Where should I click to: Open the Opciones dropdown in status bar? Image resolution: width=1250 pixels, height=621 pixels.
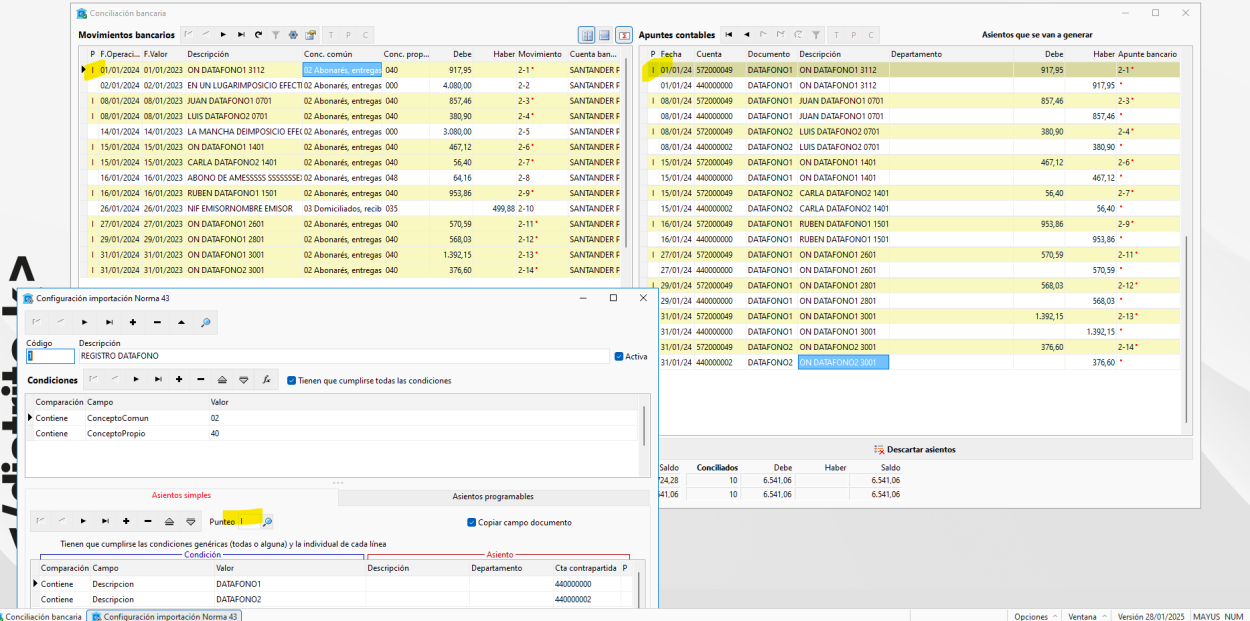pyautogui.click(x=1035, y=616)
